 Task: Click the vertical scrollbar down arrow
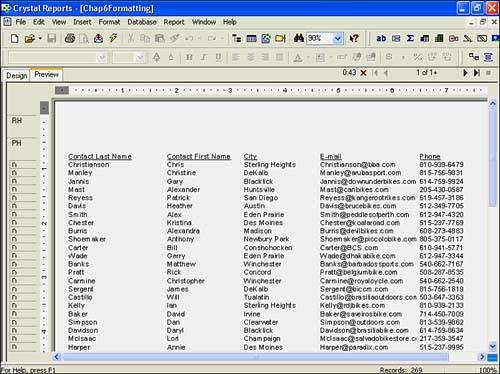(x=493, y=346)
